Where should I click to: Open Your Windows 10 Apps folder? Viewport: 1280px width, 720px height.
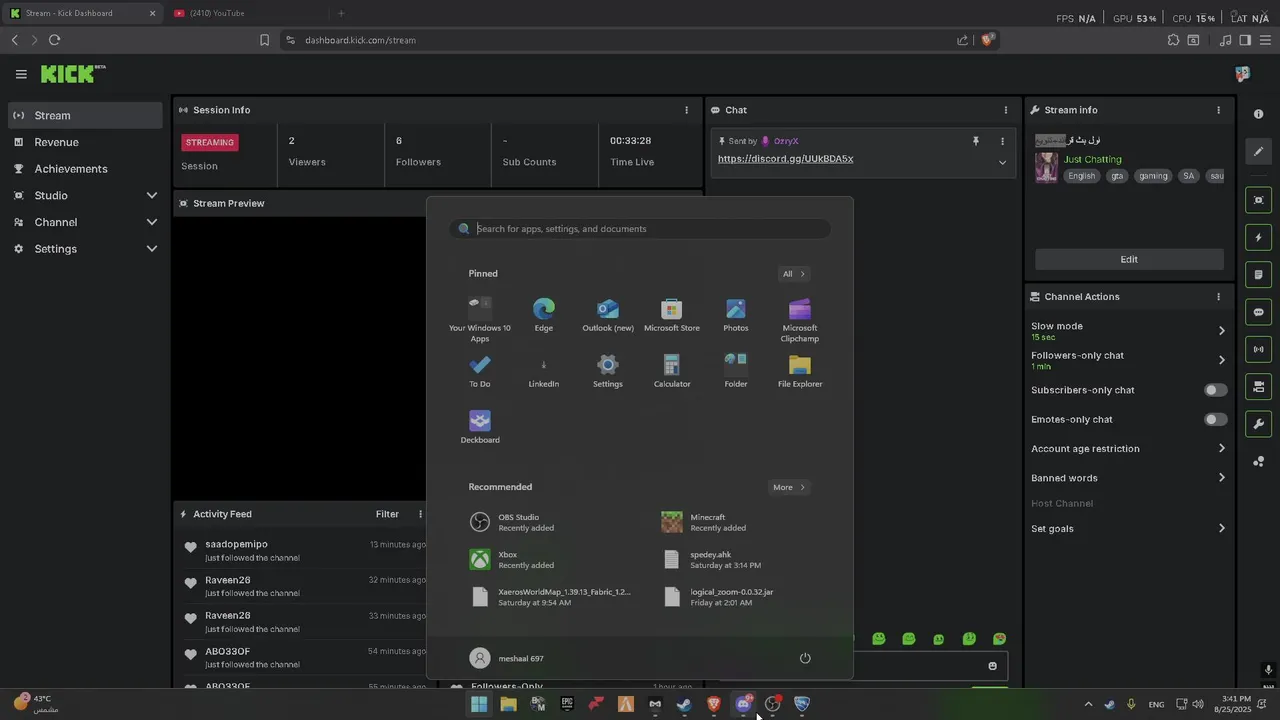480,320
